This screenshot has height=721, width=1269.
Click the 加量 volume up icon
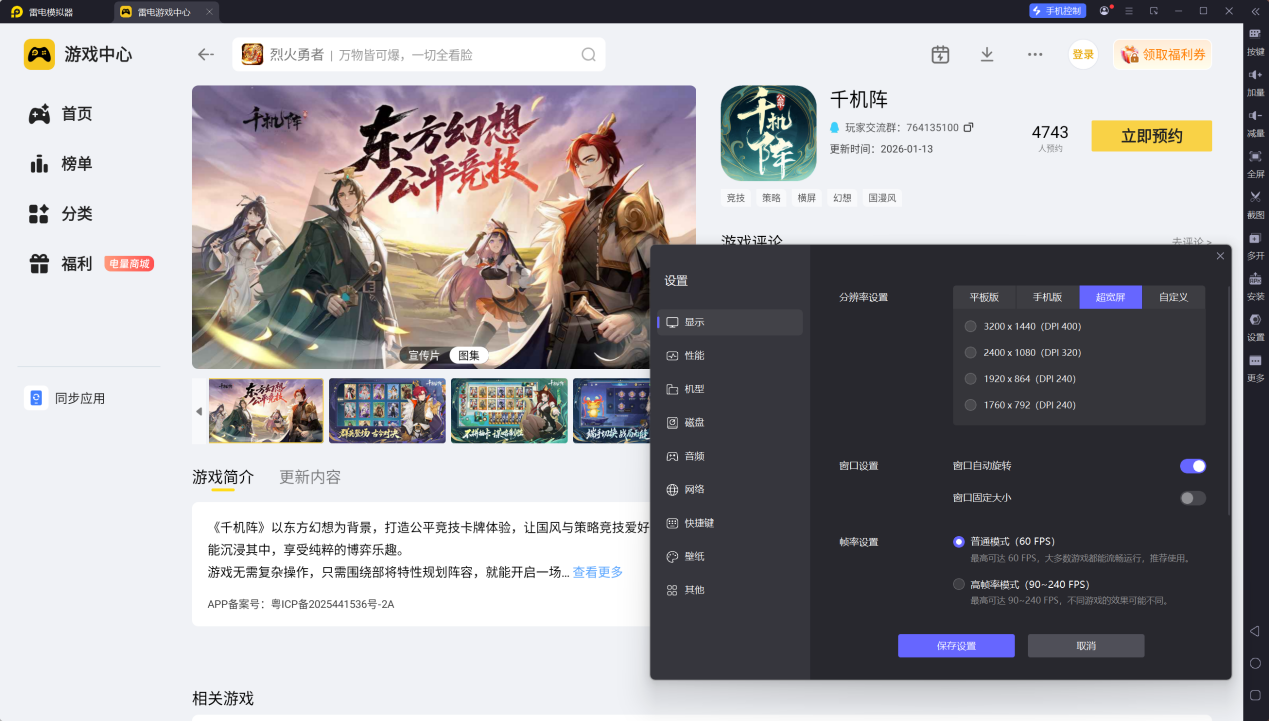coord(1255,75)
